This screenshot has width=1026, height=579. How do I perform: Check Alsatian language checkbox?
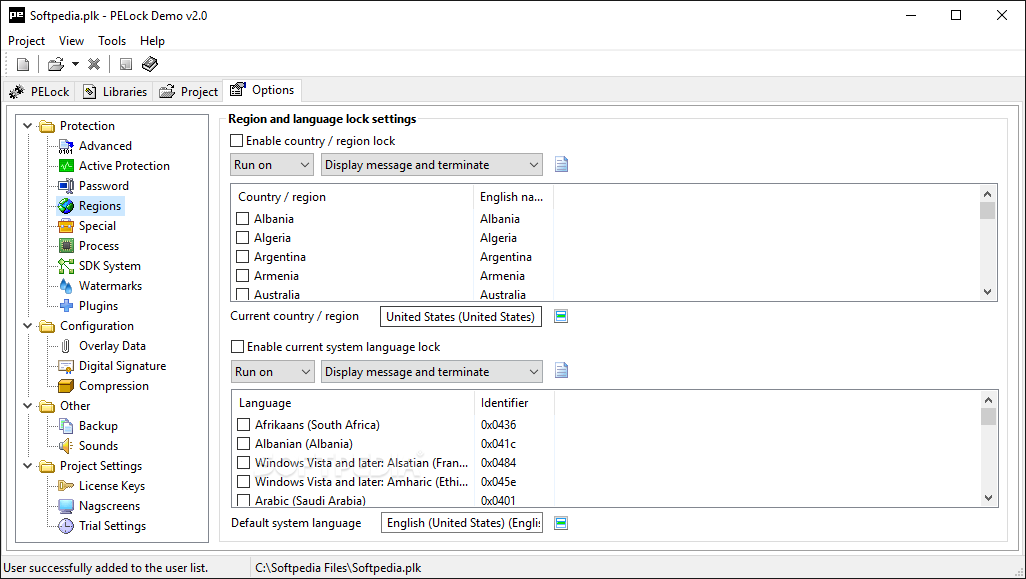coord(243,463)
